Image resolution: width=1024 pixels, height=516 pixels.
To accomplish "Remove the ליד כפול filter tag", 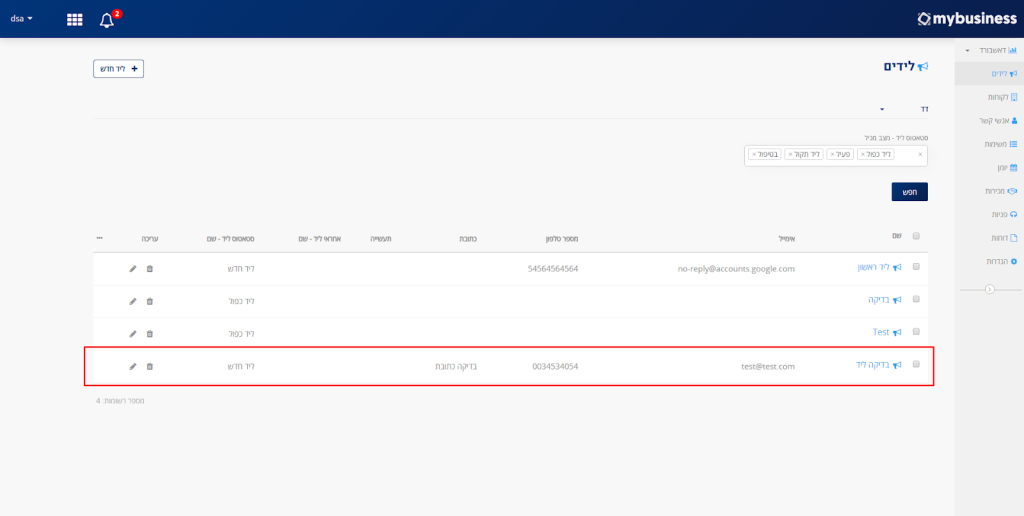I will (x=863, y=155).
